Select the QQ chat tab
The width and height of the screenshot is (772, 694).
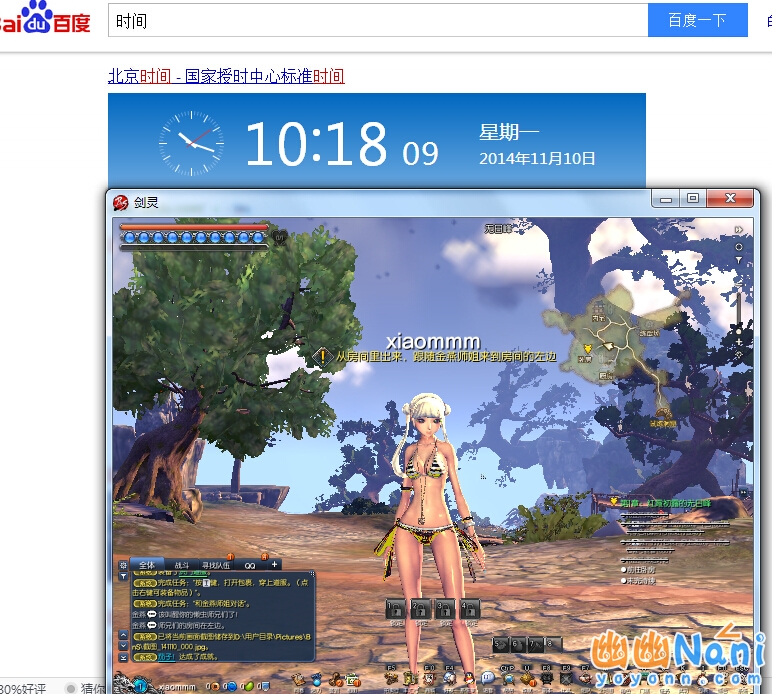point(250,566)
